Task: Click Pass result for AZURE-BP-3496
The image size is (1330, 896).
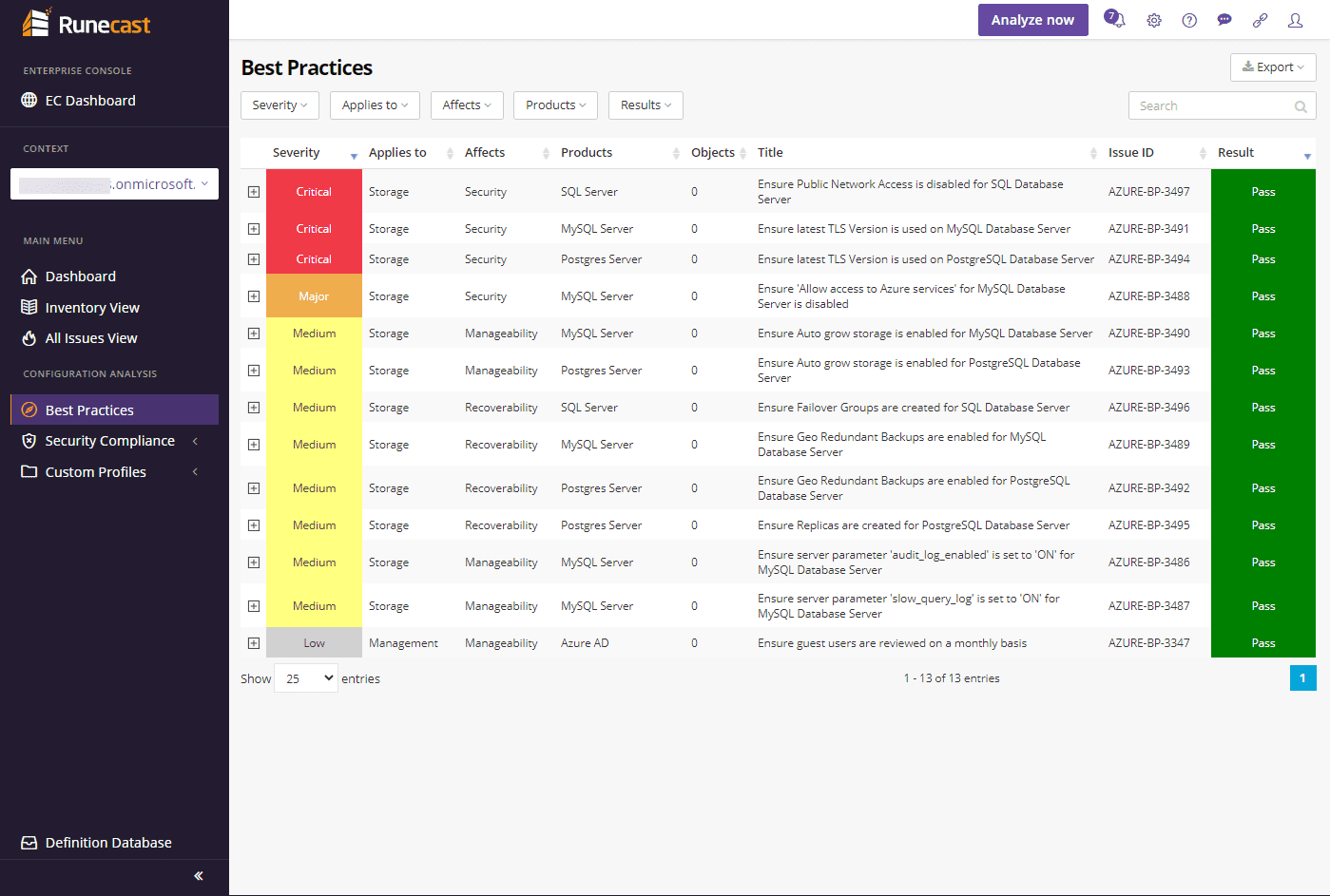Action: (x=1263, y=408)
